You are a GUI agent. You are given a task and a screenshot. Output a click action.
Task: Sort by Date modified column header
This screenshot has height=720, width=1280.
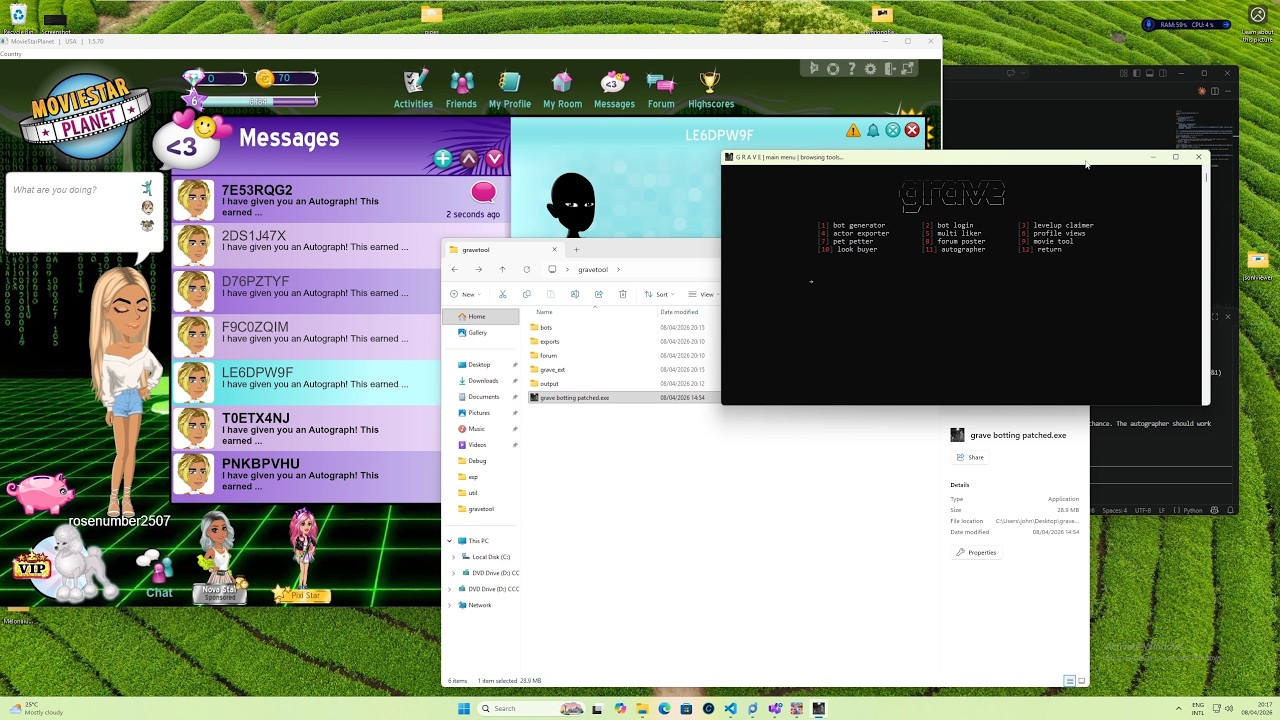pyautogui.click(x=679, y=312)
